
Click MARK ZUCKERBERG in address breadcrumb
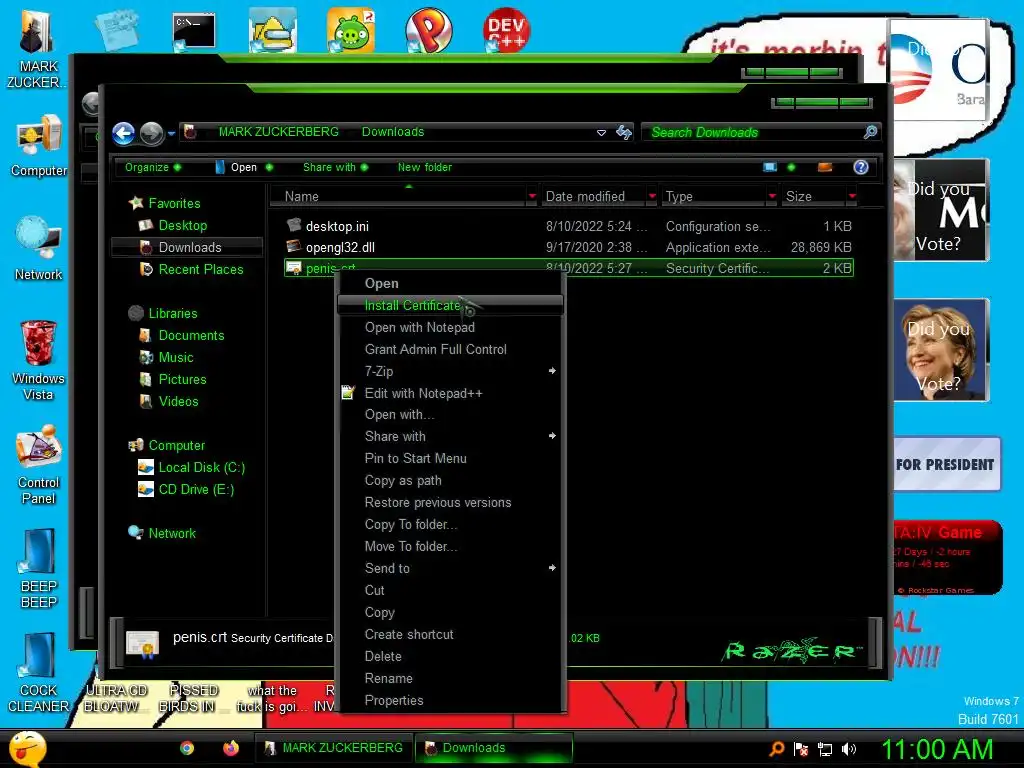pyautogui.click(x=278, y=132)
